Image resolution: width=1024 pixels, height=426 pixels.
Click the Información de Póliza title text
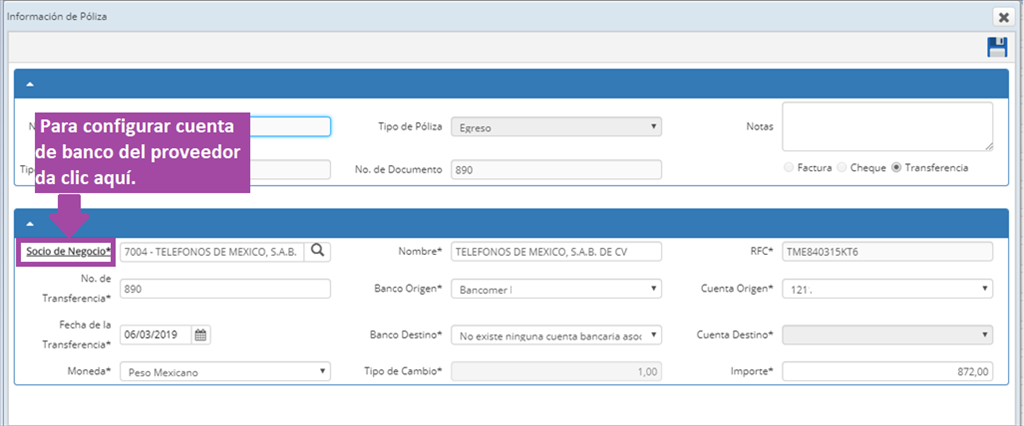pyautogui.click(x=57, y=17)
